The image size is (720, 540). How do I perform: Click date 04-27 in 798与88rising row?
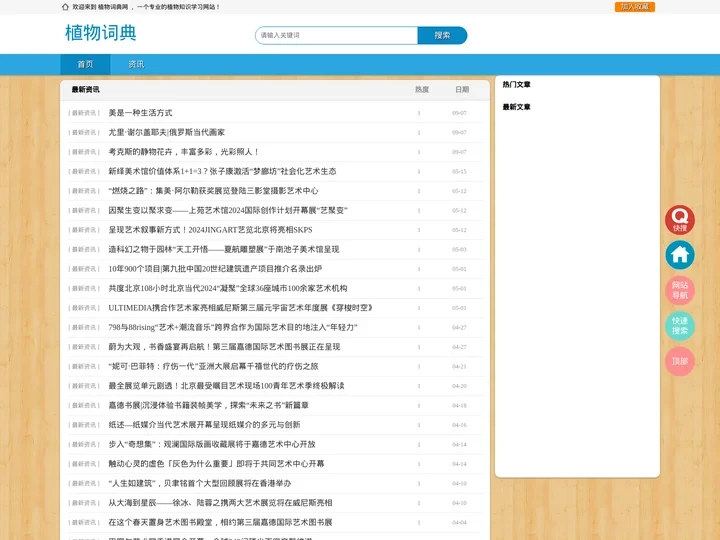[459, 328]
